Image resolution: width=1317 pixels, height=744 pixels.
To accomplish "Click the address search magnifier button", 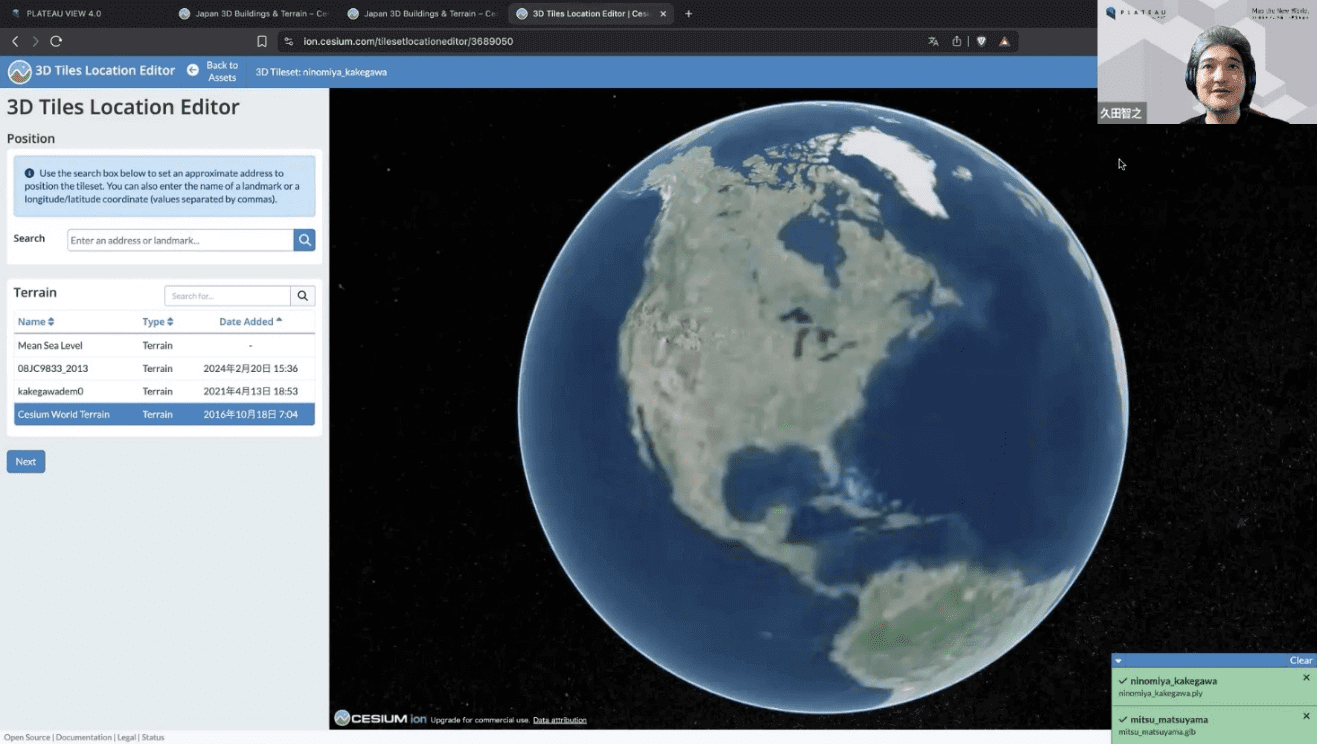I will click(304, 240).
